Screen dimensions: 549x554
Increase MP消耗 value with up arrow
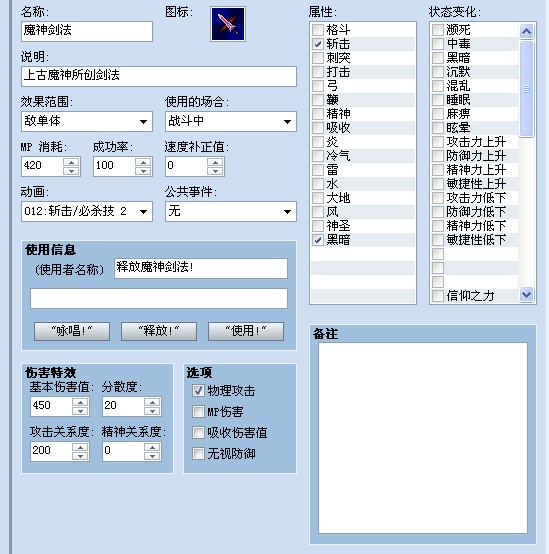point(71,163)
